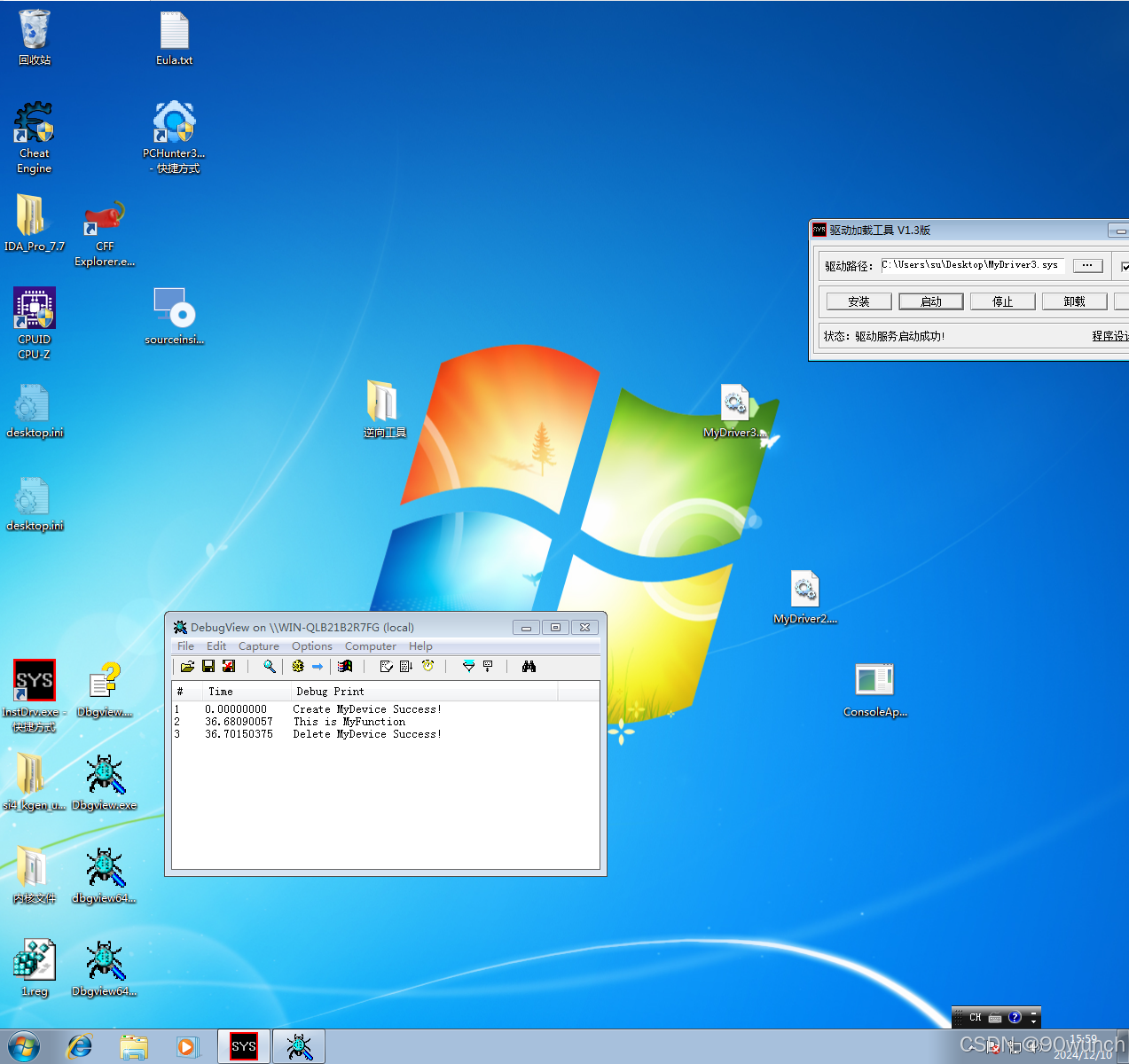Select the 内核文件 folder icon
The width and height of the screenshot is (1129, 1064).
[35, 876]
